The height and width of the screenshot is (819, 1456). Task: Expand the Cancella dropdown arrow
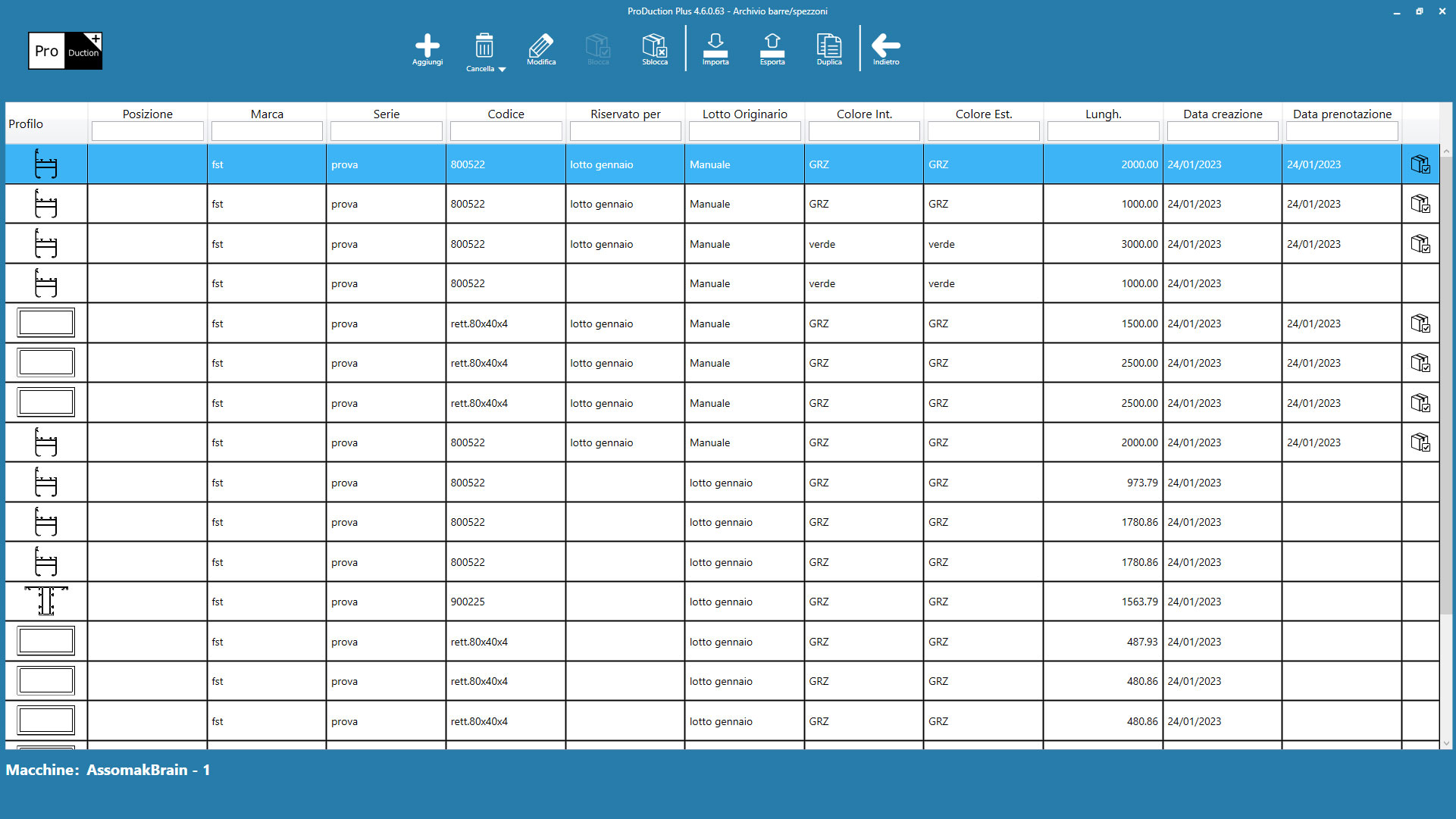point(502,69)
